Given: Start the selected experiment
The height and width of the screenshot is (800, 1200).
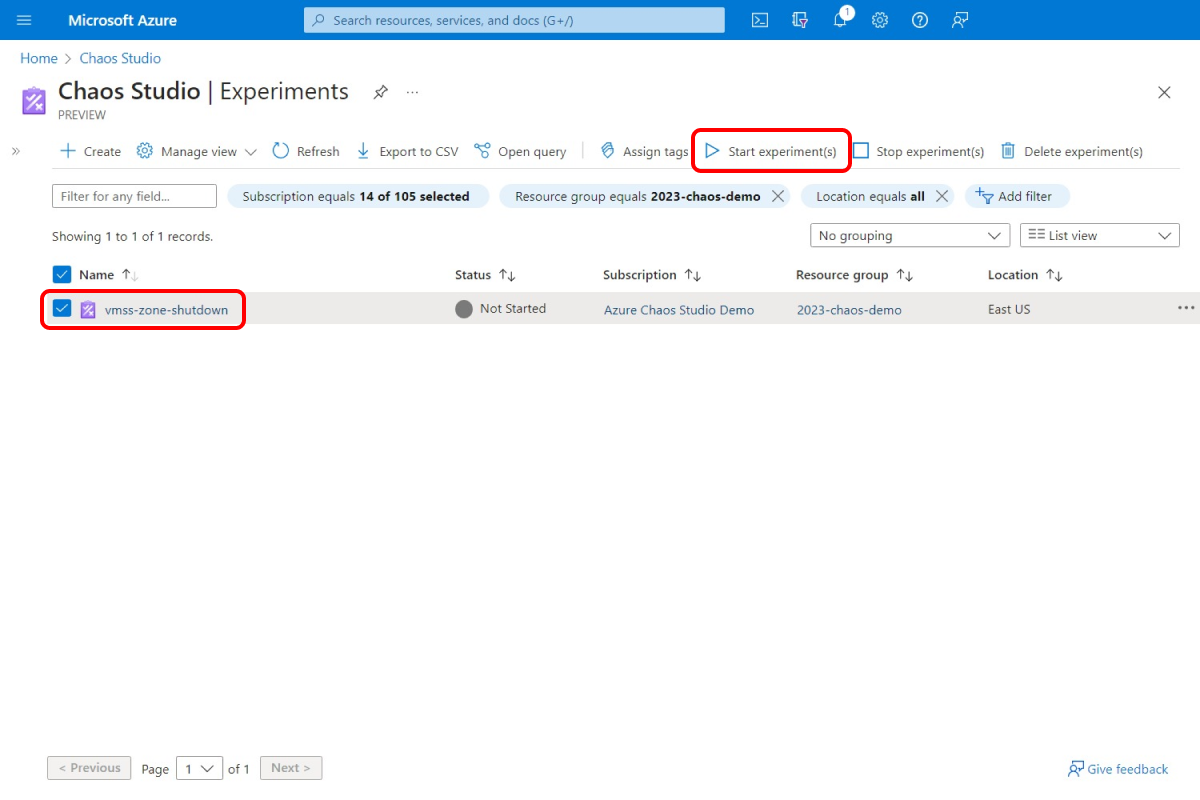Looking at the screenshot, I should point(770,151).
